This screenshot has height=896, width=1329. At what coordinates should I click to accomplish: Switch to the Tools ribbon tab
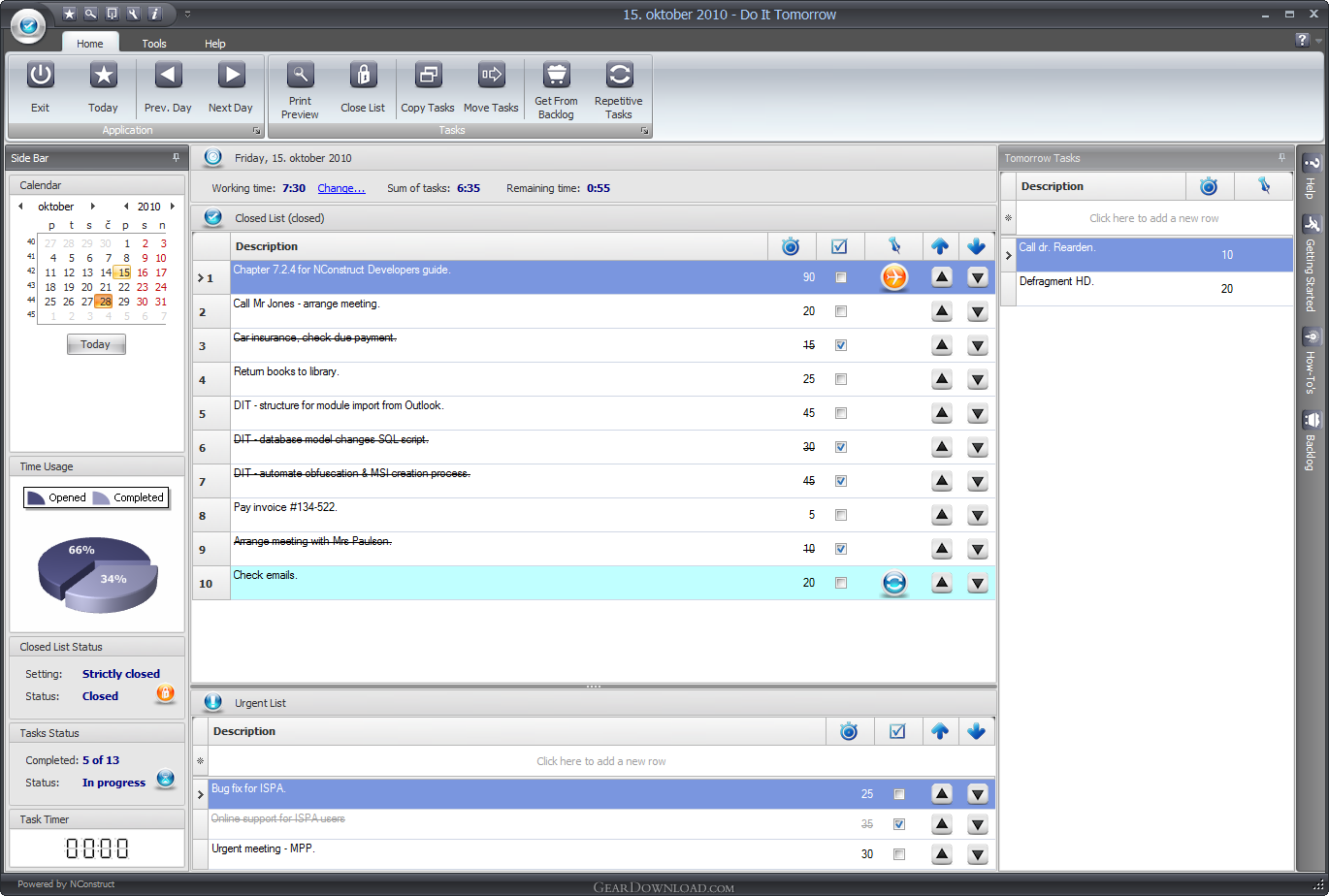coord(154,44)
